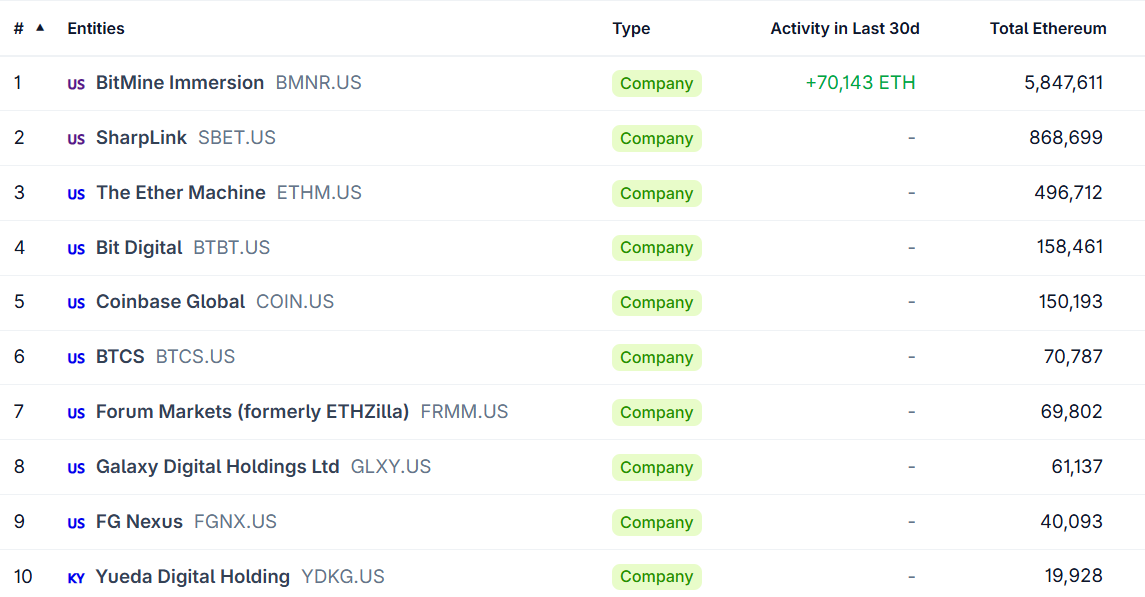Viewport: 1145px width, 597px height.
Task: Click the US country flag beside Bit Digital
Action: click(x=76, y=249)
